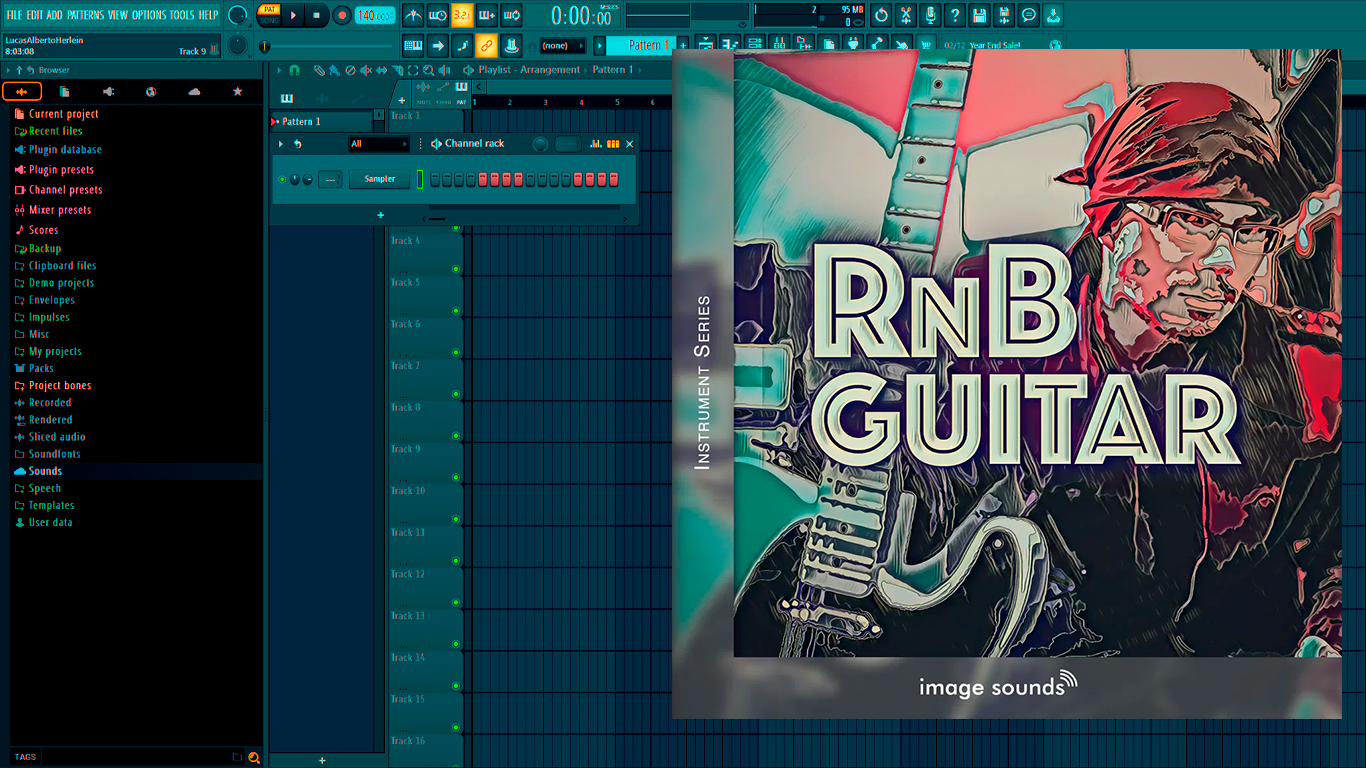This screenshot has height=768, width=1366.
Task: Click the save project floppy icon
Action: (x=980, y=16)
